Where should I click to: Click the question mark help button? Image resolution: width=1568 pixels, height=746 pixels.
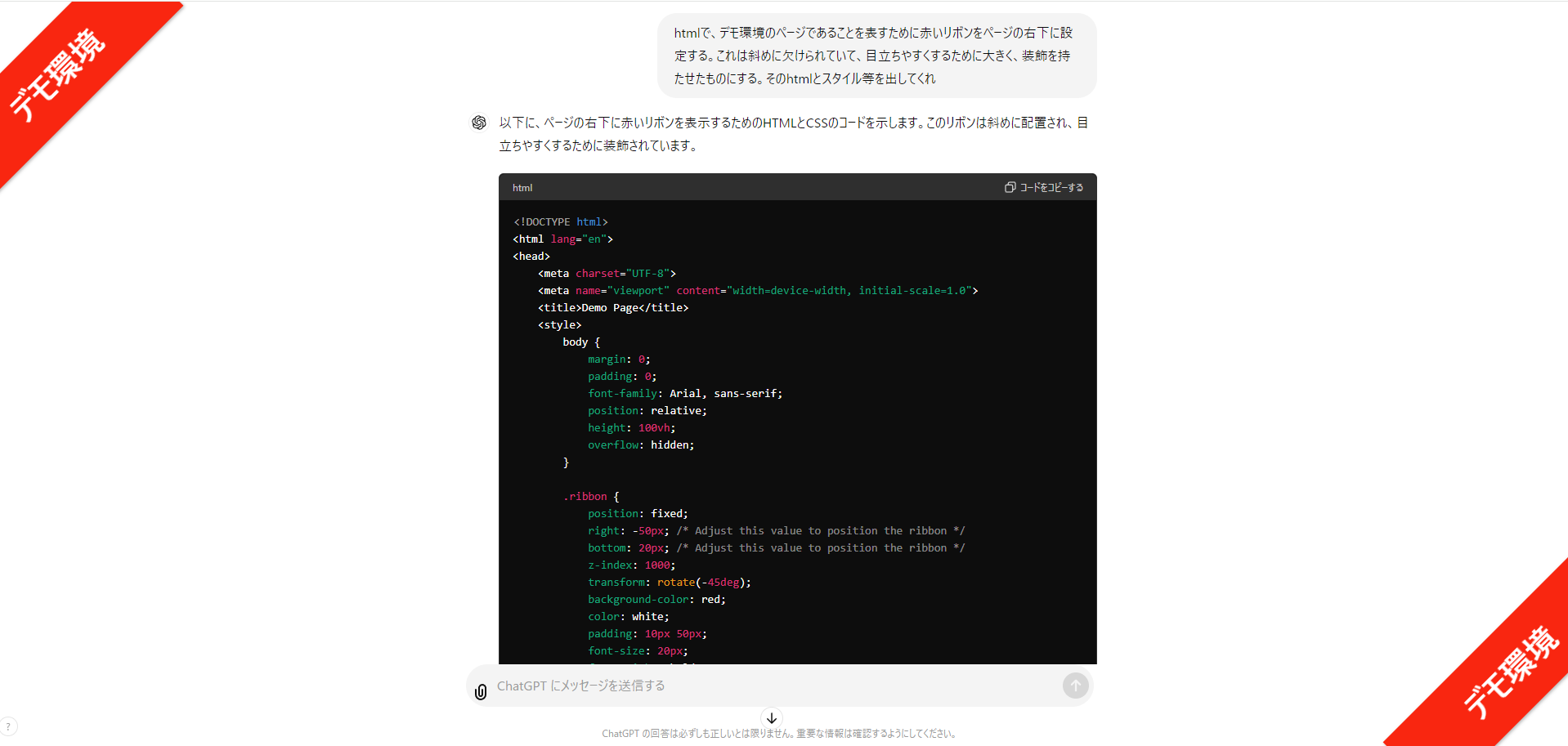[8, 726]
